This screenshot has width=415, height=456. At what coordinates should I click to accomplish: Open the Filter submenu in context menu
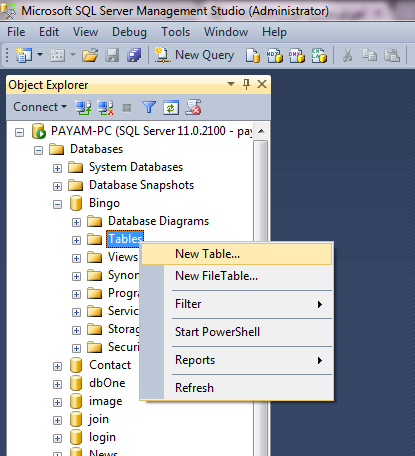click(237, 304)
